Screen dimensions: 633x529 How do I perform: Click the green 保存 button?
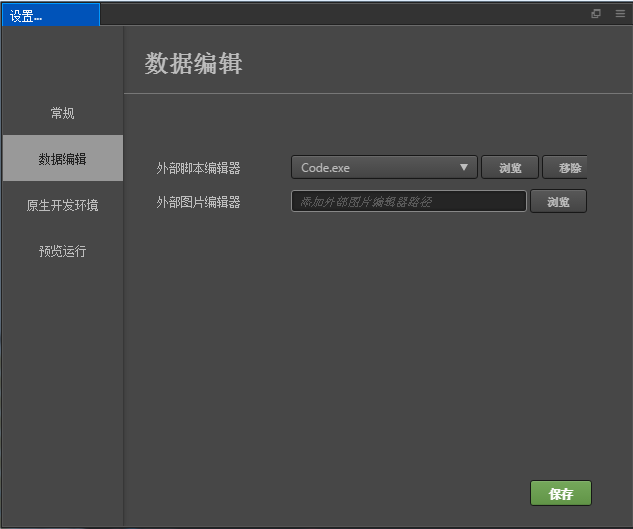(x=561, y=493)
